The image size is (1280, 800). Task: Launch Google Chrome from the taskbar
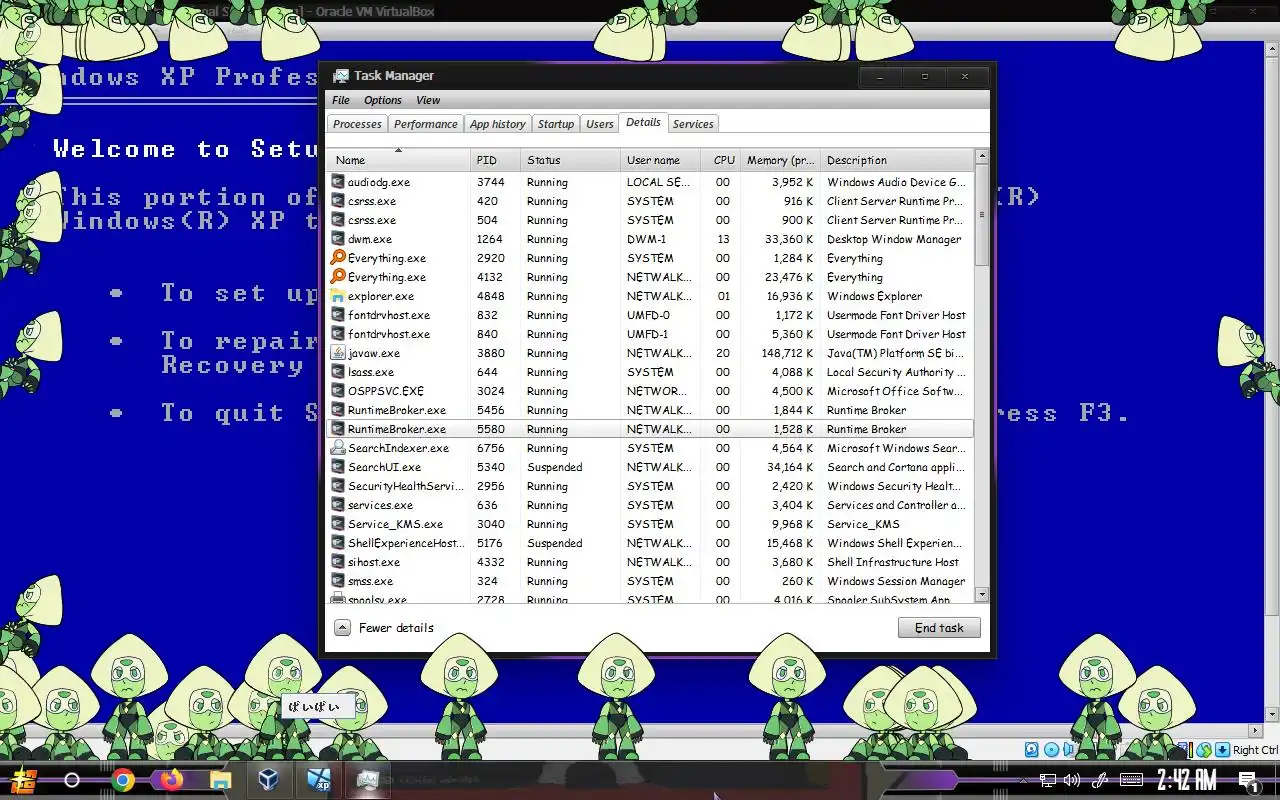point(123,780)
